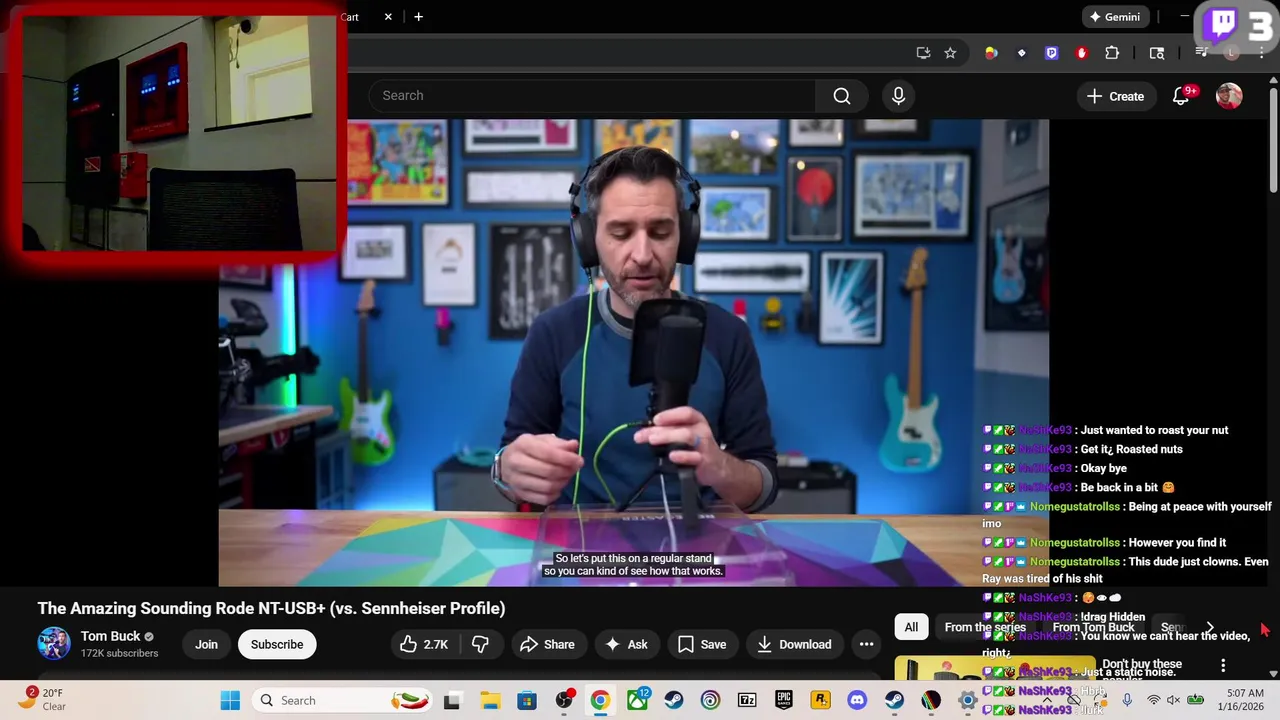
Task: Open Task View on the taskbar
Action: (x=452, y=700)
